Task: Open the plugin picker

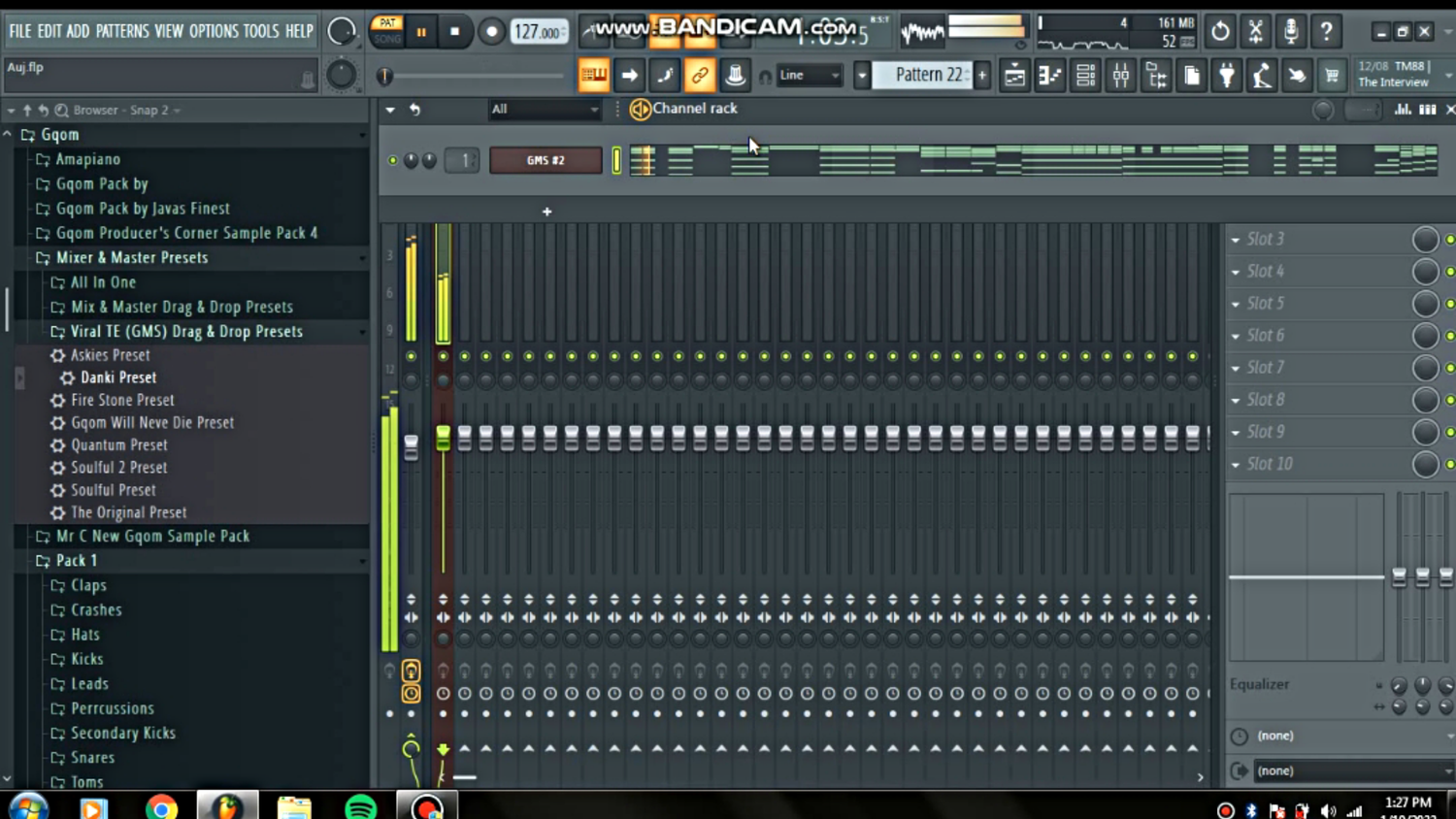Action: click(x=1227, y=75)
